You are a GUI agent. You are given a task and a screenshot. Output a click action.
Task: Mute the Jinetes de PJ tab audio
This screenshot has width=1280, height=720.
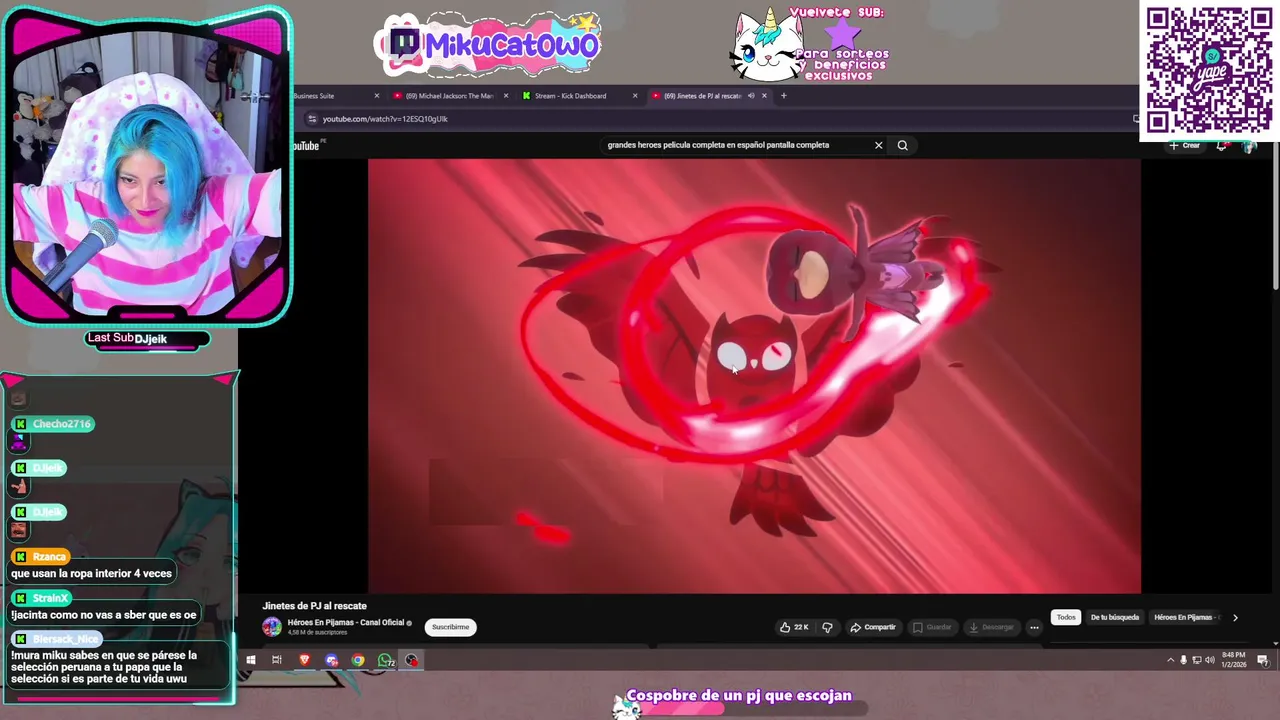751,96
